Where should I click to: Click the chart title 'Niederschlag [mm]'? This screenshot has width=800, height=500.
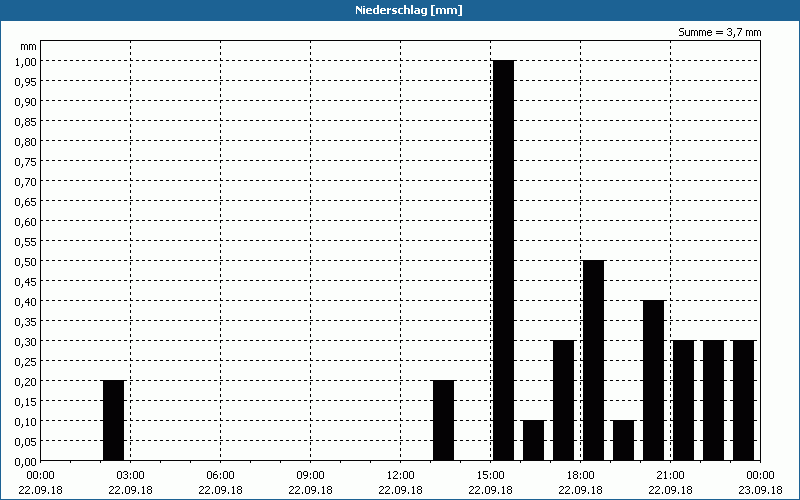409,10
